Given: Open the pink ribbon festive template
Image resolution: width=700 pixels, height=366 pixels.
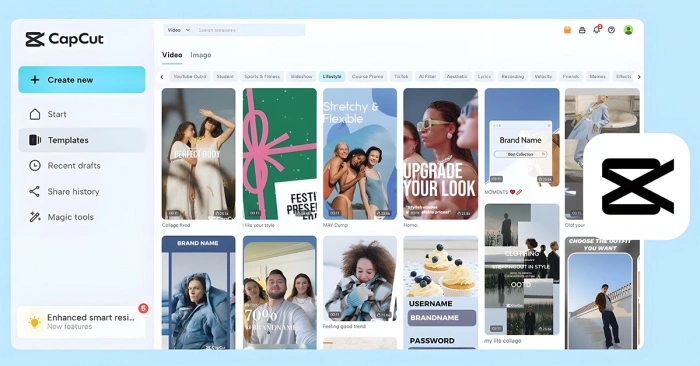Looking at the screenshot, I should coord(280,154).
